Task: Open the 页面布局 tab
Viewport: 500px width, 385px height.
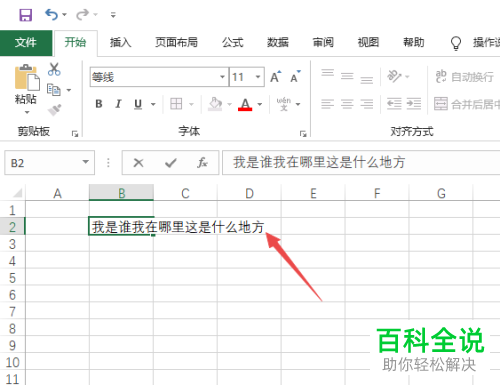Action: click(x=177, y=43)
